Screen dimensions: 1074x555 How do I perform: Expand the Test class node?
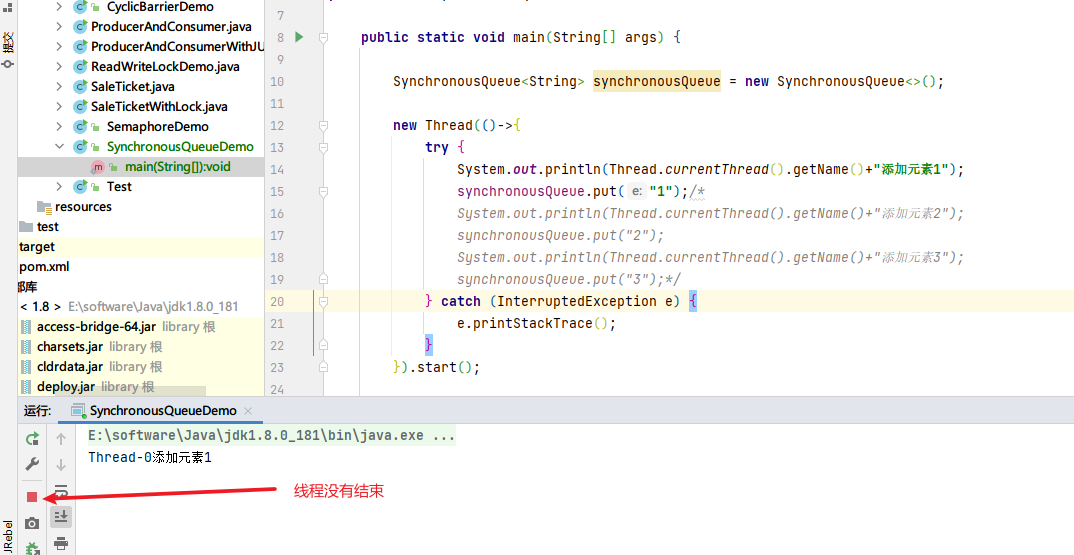click(x=60, y=187)
